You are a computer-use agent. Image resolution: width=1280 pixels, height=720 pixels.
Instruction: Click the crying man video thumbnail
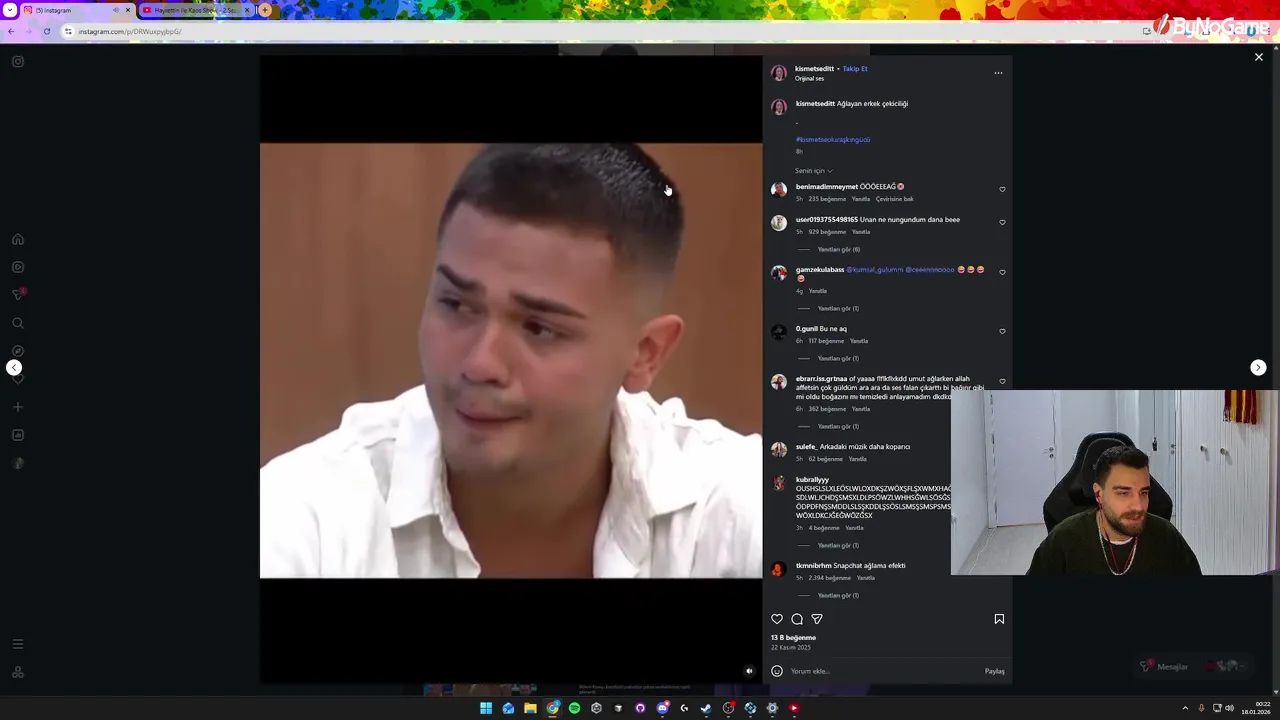(x=511, y=360)
